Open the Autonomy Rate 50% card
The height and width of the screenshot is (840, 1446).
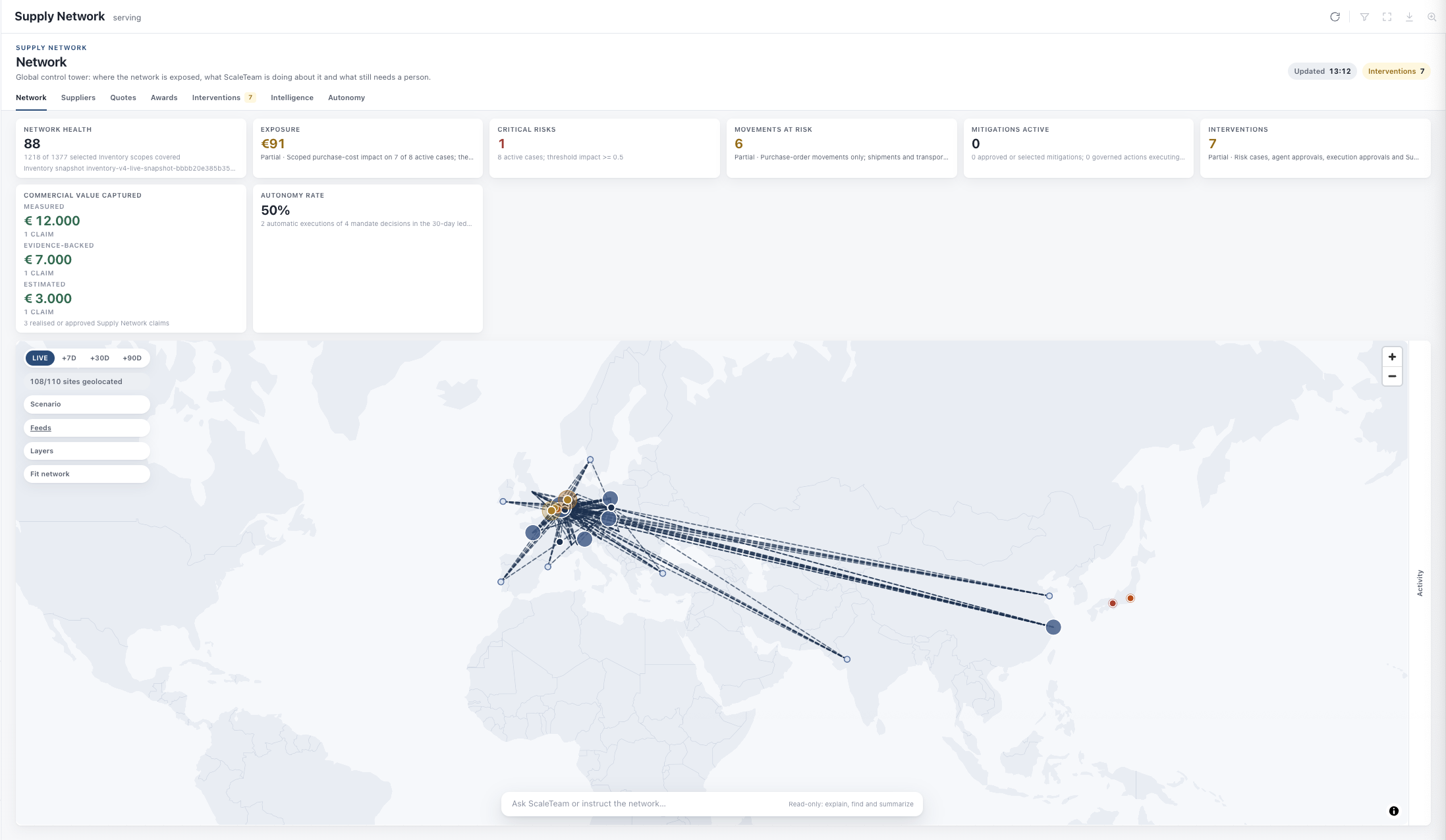pos(368,258)
